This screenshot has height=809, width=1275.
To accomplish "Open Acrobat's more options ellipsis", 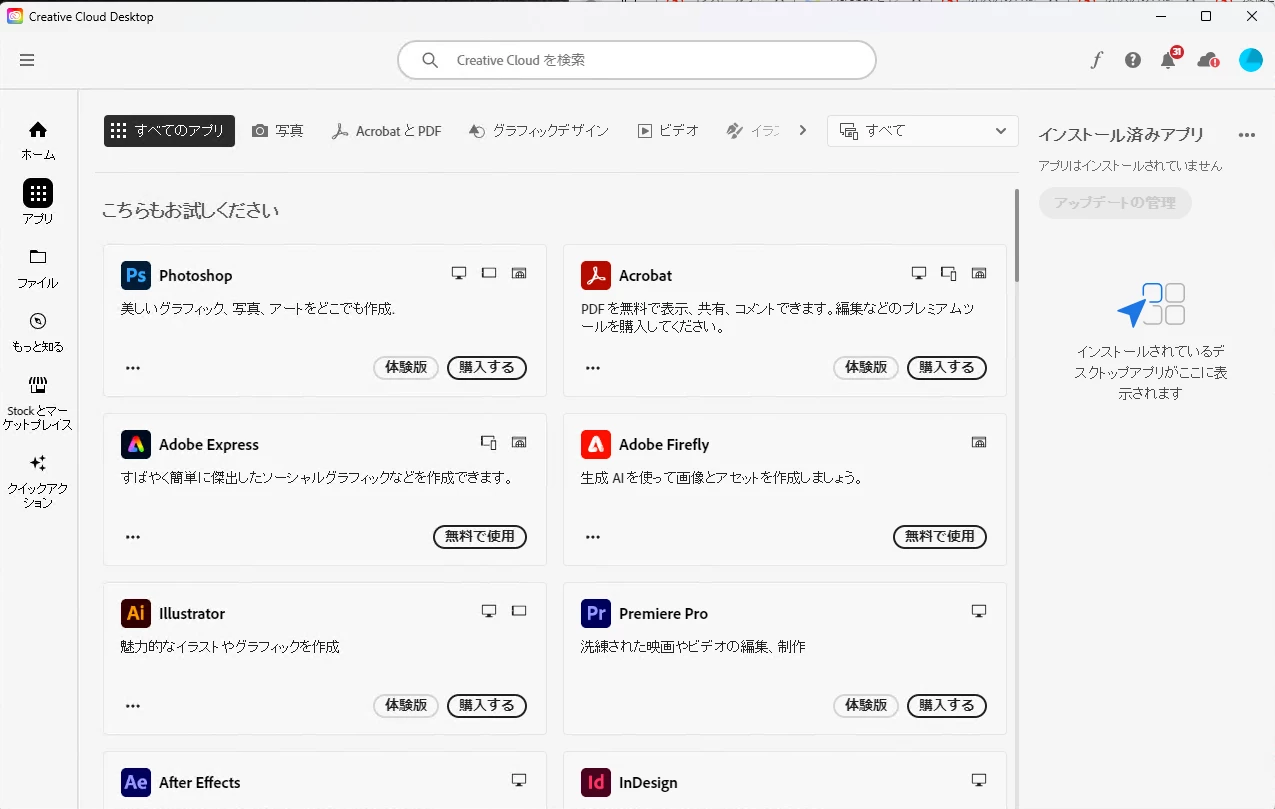I will 593,368.
